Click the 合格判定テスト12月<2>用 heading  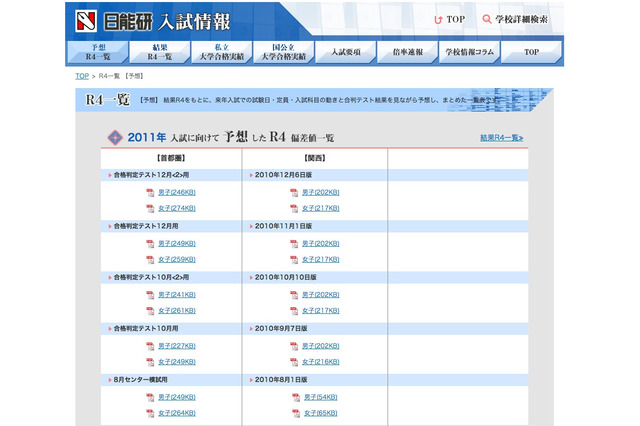point(151,175)
